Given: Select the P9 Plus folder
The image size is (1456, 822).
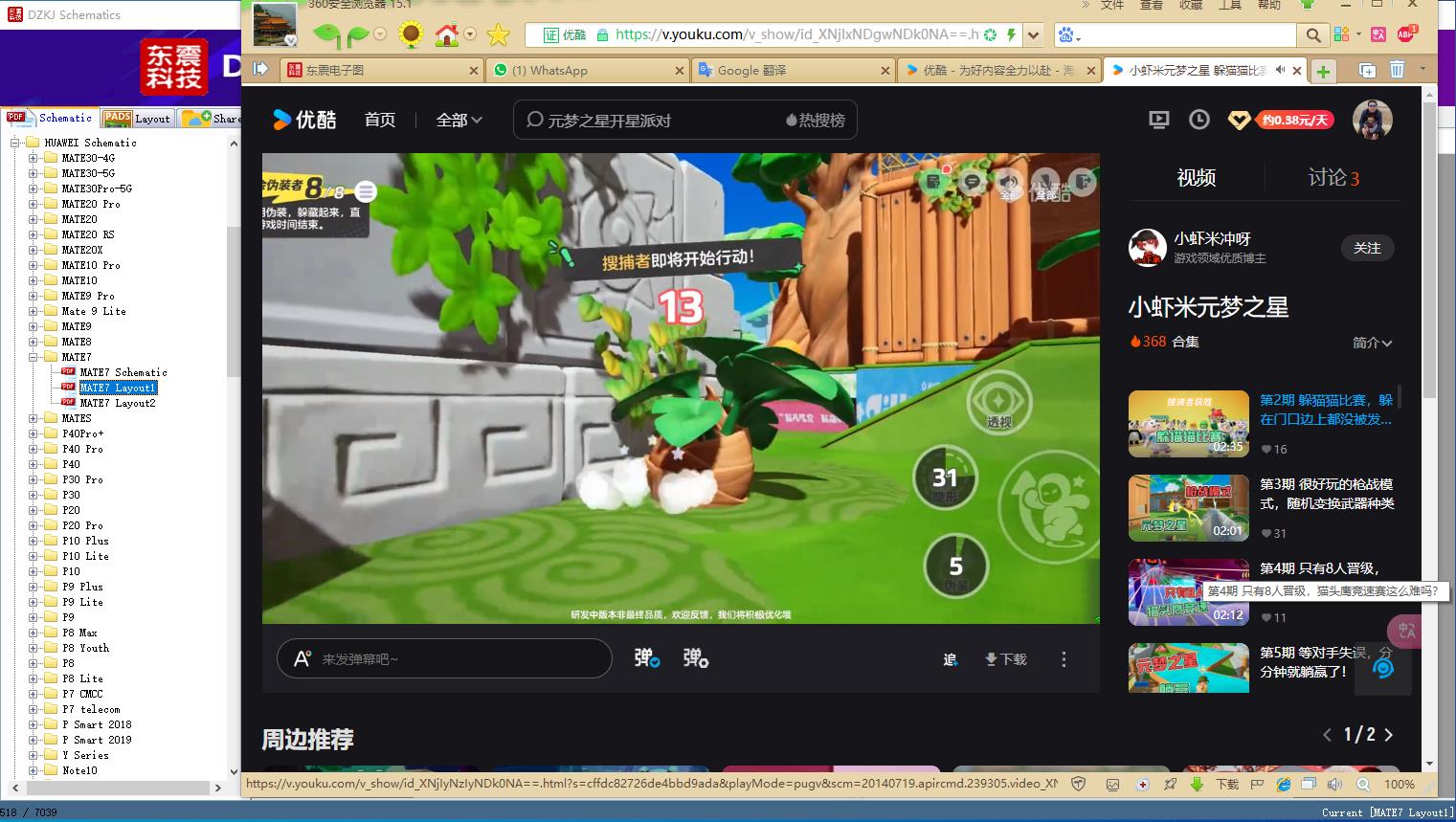Looking at the screenshot, I should (x=82, y=587).
